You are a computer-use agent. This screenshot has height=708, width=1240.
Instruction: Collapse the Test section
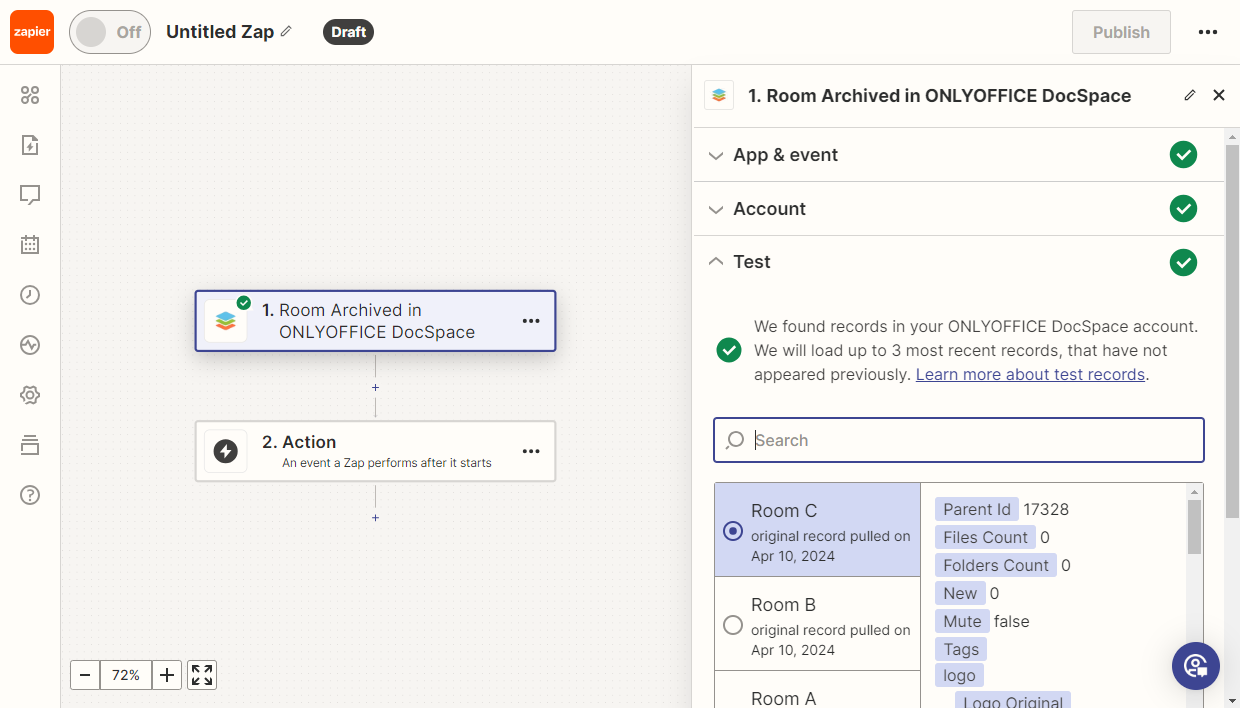[751, 262]
